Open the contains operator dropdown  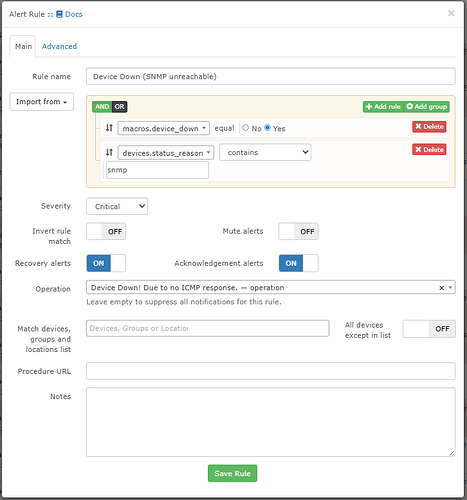(x=265, y=152)
